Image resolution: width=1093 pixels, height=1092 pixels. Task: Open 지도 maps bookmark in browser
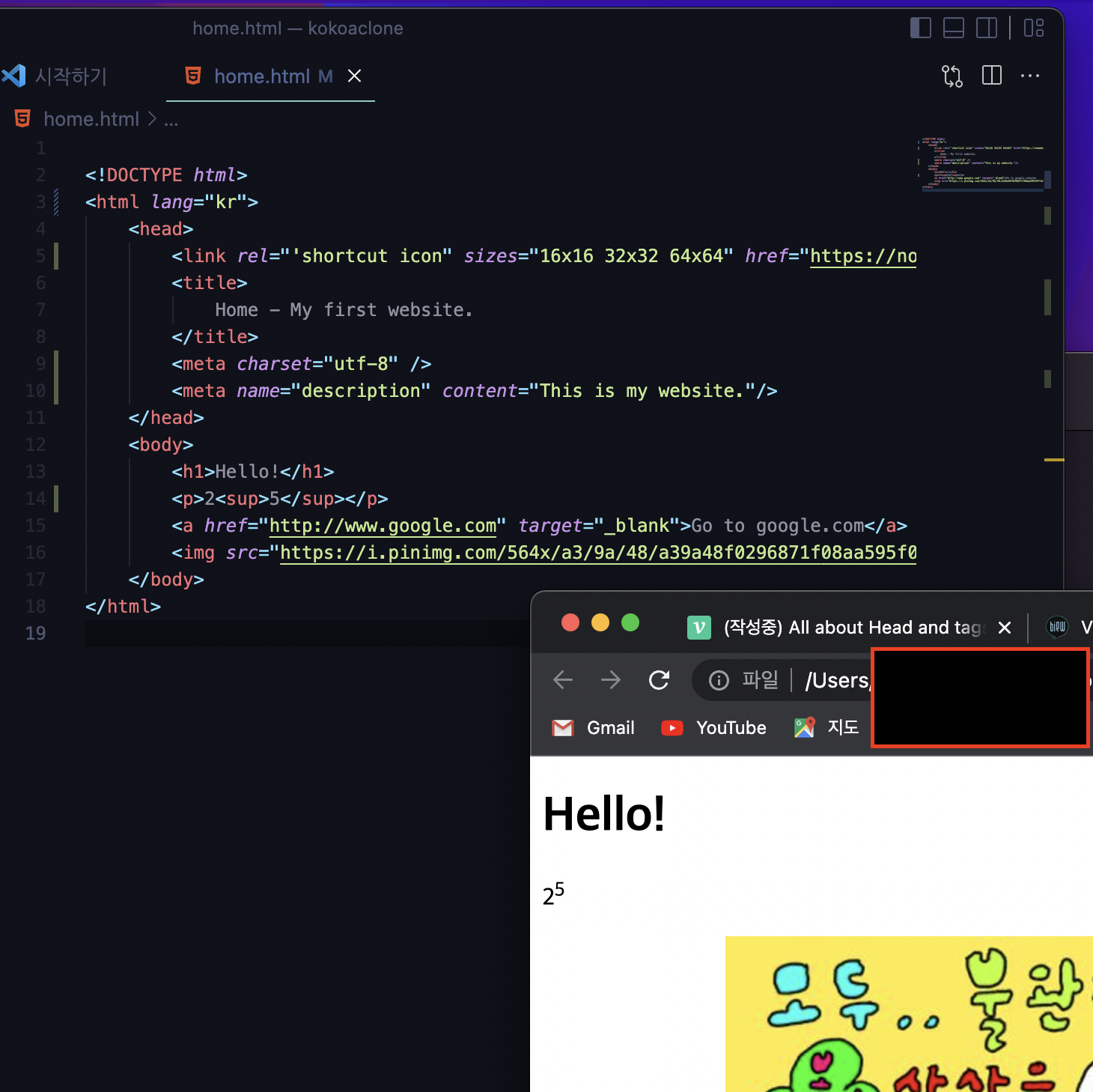click(826, 728)
